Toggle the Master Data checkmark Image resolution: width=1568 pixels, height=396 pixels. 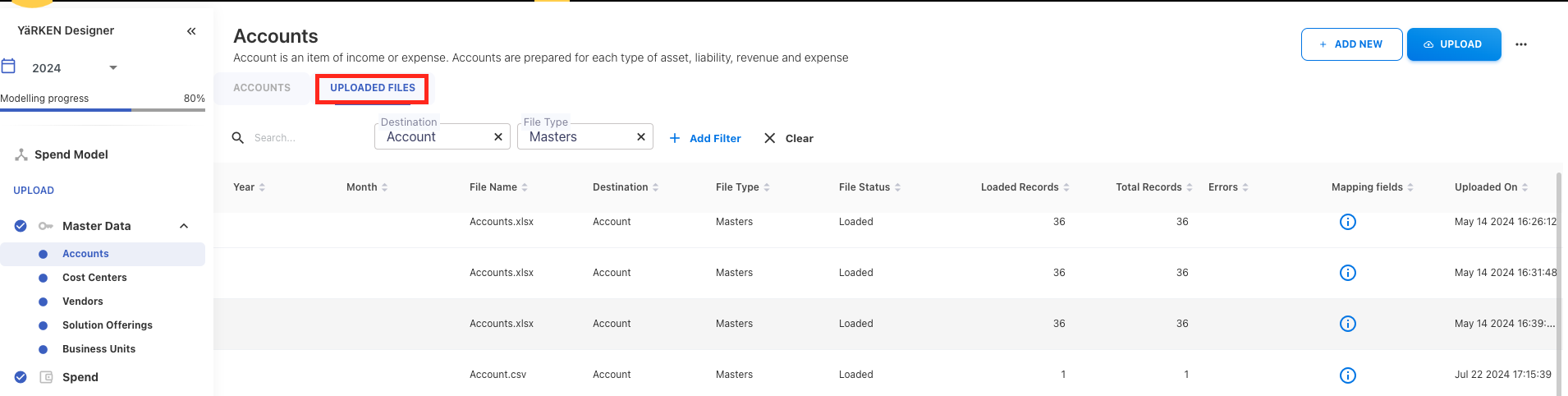(21, 226)
